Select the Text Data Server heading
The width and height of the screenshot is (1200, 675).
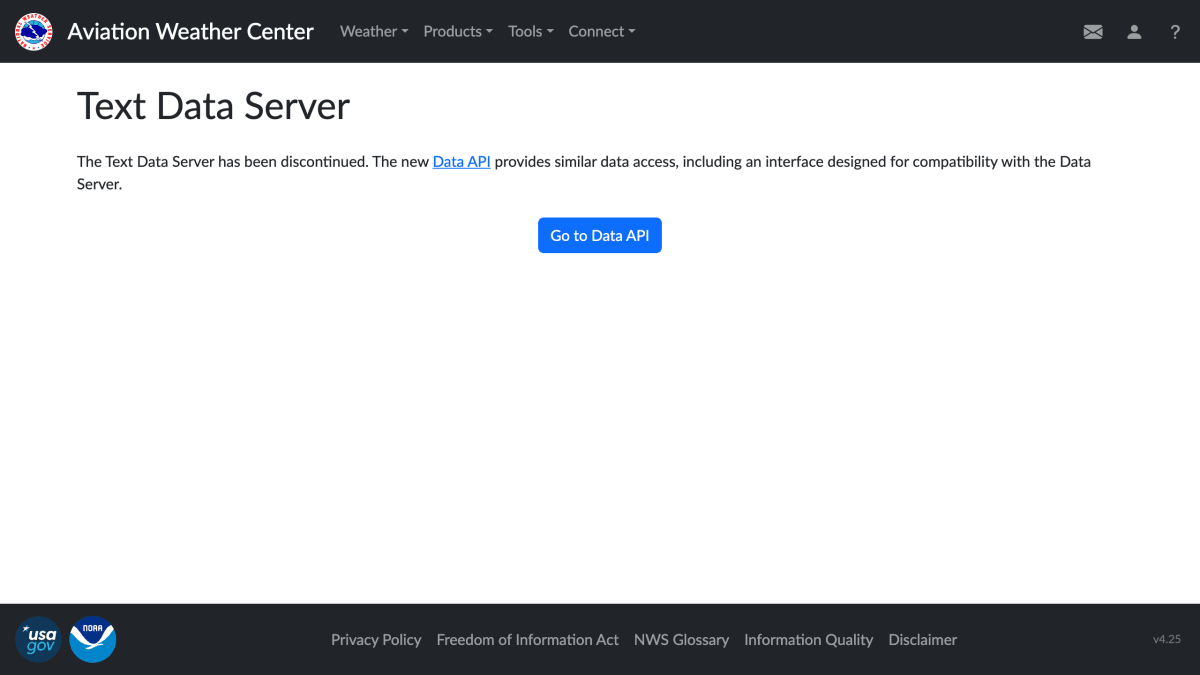coord(214,106)
